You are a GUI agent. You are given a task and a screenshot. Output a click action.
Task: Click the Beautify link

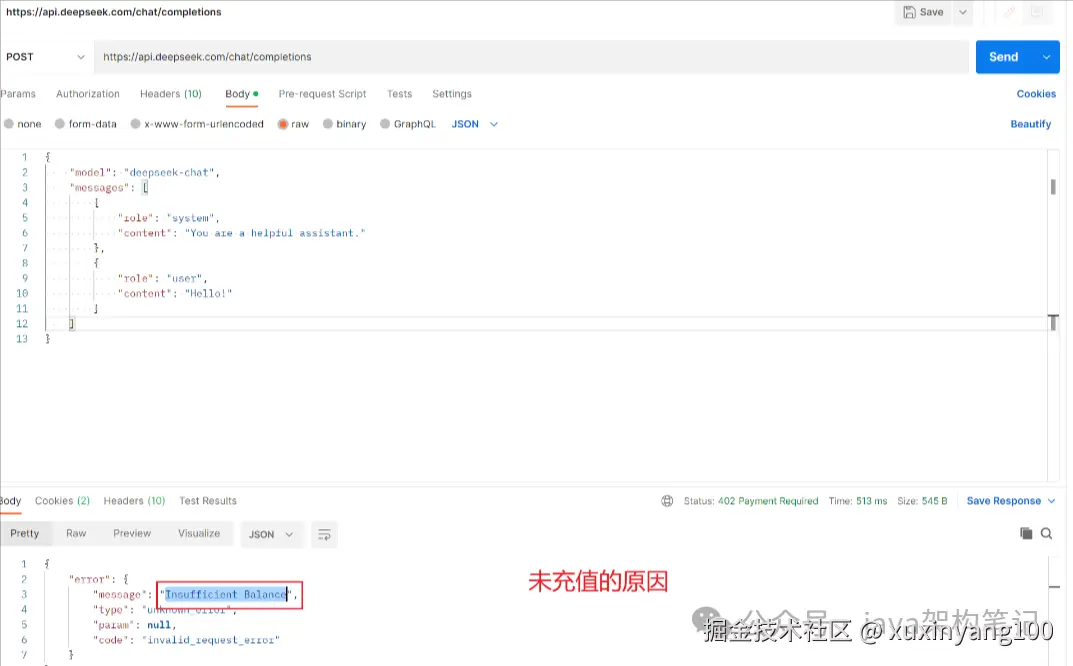tap(1031, 124)
